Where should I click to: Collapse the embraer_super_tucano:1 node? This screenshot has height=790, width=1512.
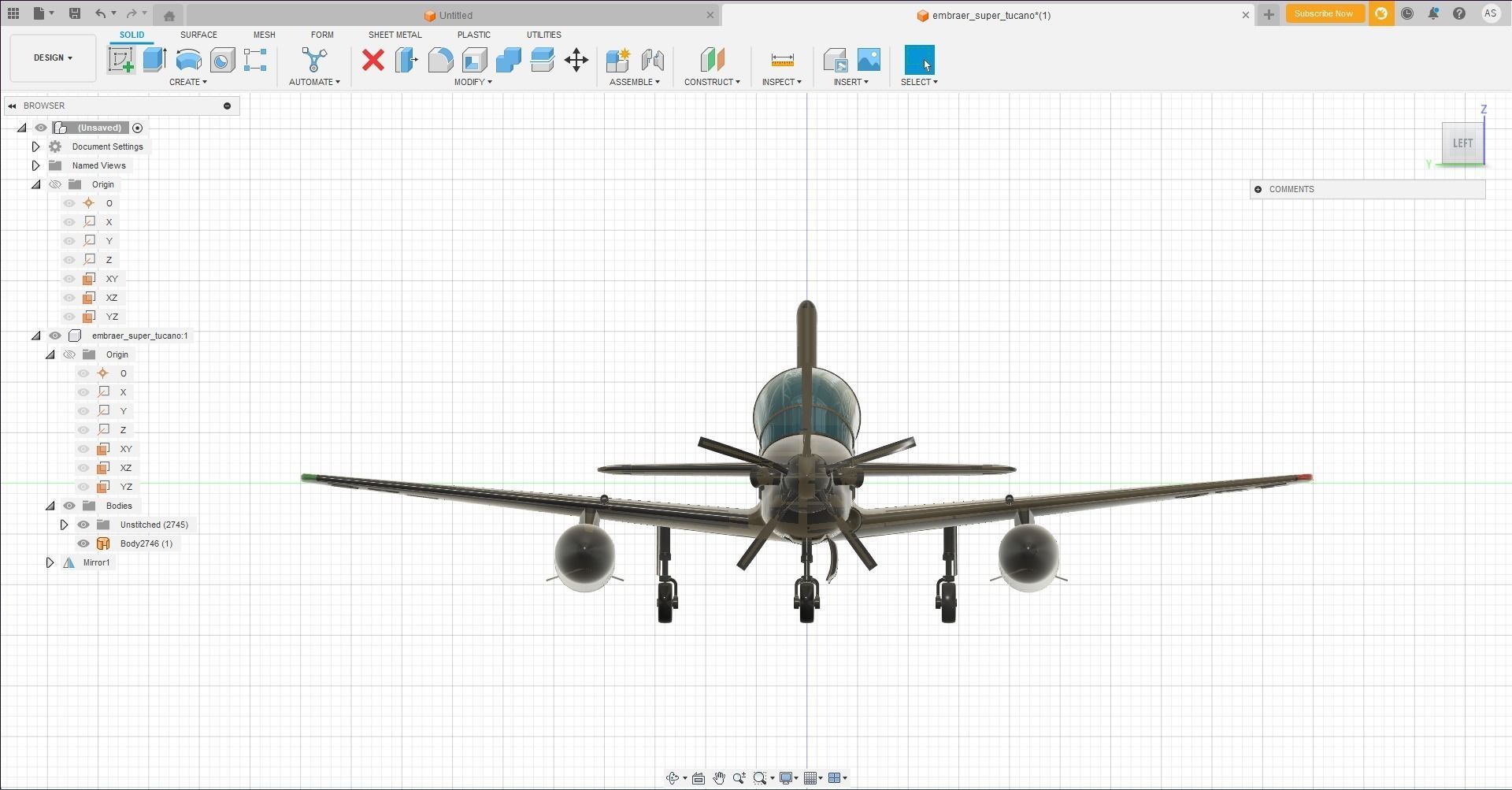tap(35, 336)
